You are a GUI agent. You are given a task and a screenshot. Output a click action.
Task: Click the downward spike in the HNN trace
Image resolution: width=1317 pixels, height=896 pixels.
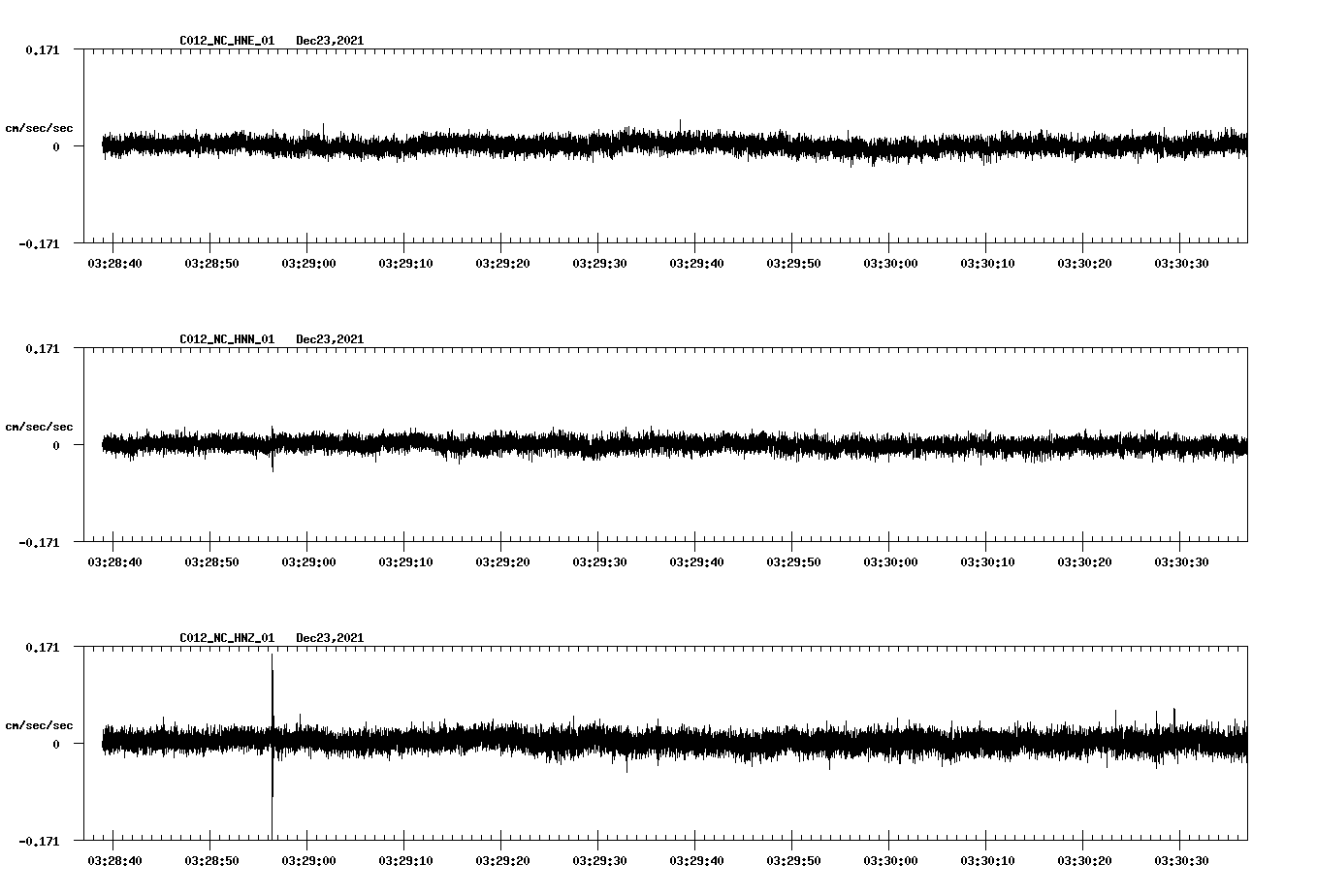(x=273, y=461)
